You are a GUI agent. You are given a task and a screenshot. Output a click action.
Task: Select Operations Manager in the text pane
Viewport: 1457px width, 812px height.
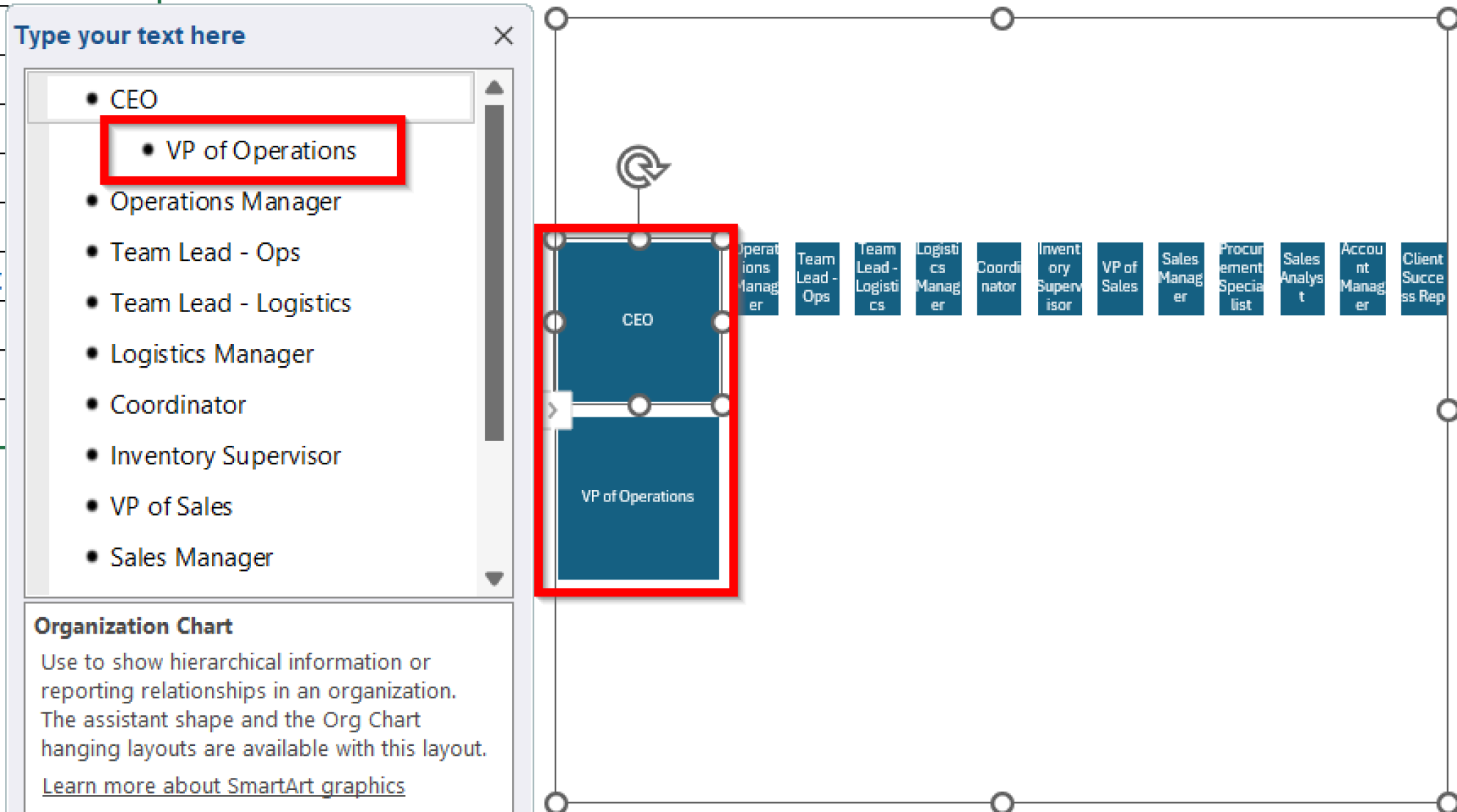click(225, 201)
